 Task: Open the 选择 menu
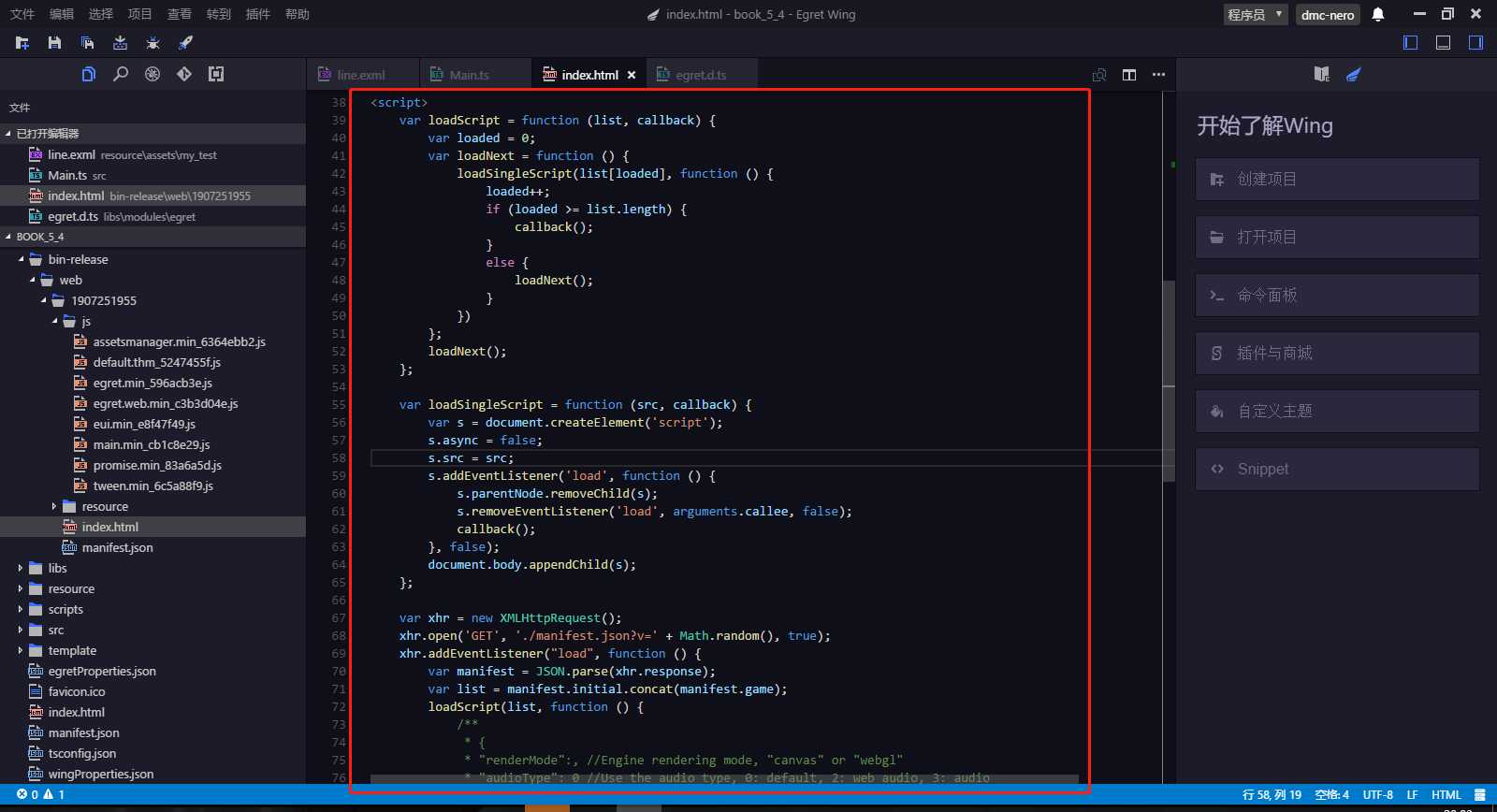pos(100,14)
